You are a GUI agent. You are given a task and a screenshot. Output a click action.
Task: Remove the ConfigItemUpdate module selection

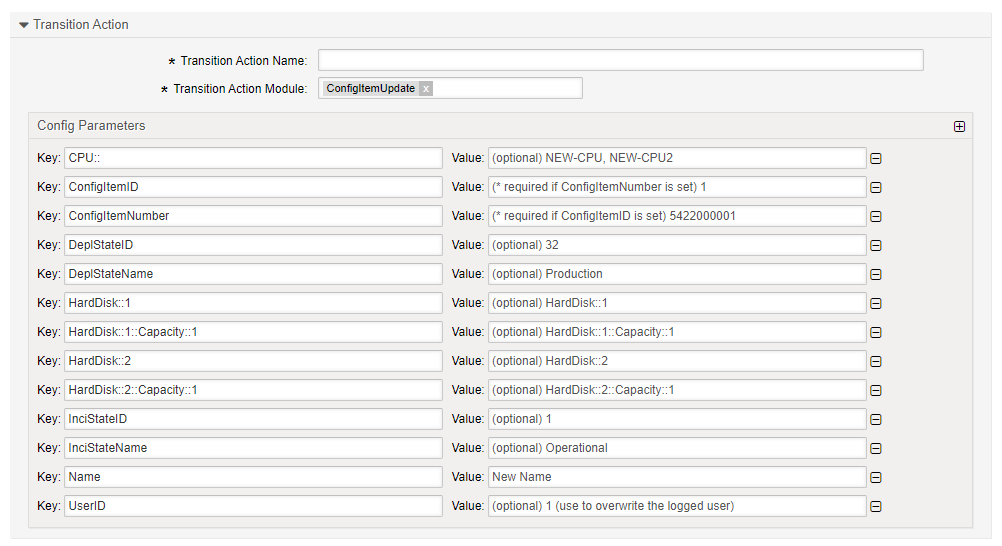(426, 89)
